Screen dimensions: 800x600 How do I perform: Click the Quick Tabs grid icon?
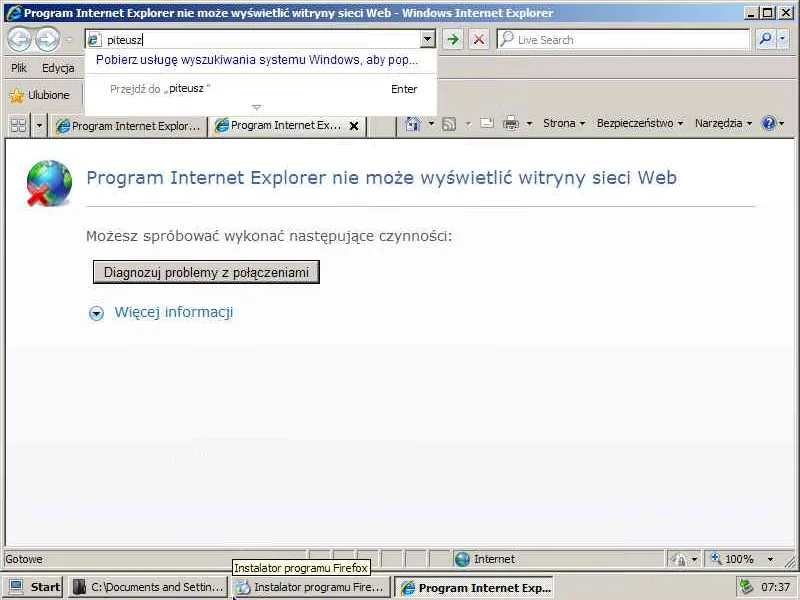coord(19,125)
